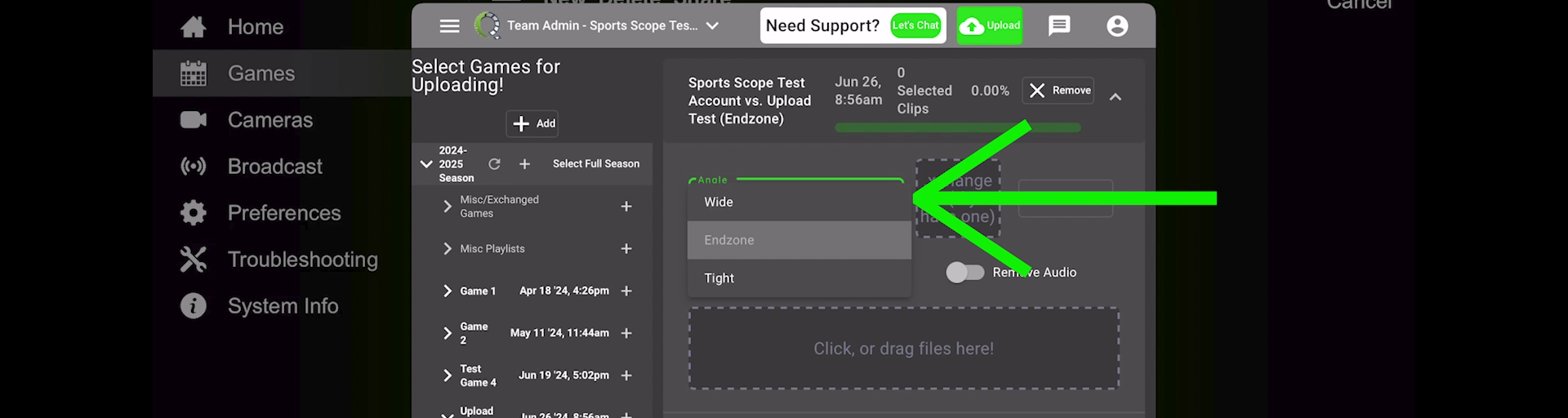The image size is (1568, 418).
Task: Click the Troubleshooting tools icon
Action: coord(194,260)
